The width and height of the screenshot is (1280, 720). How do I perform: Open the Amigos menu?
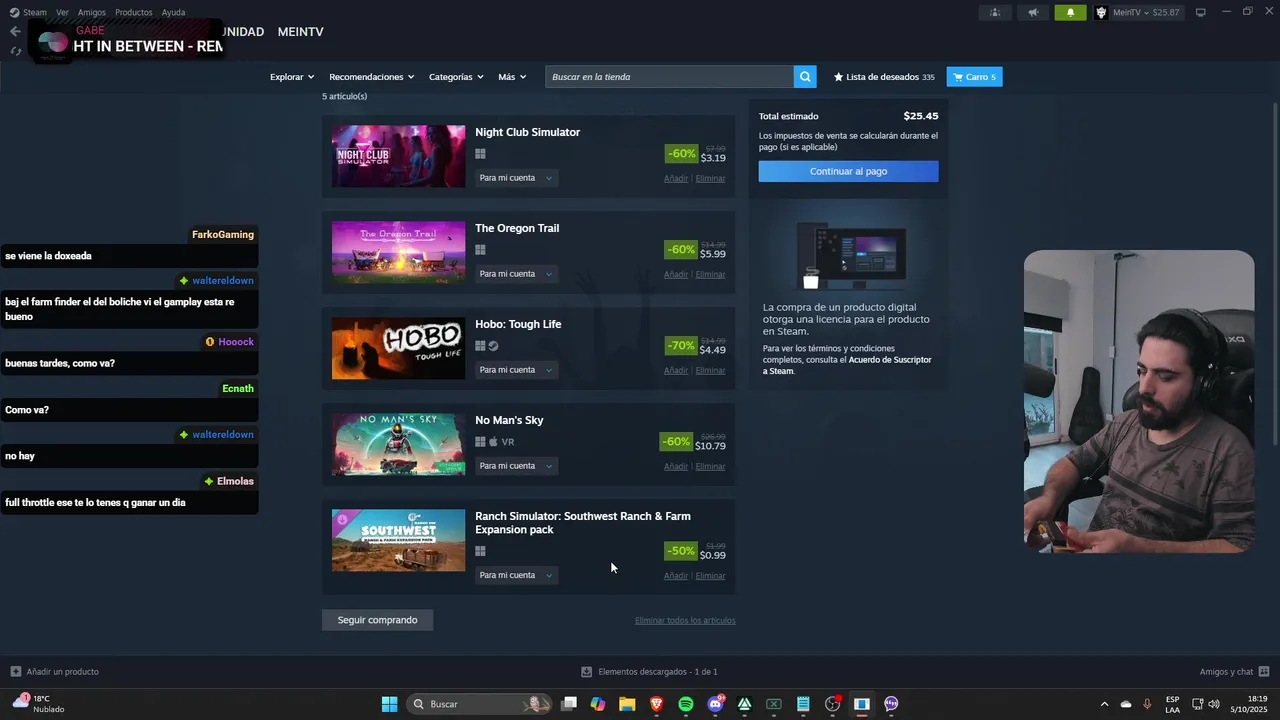[x=92, y=12]
